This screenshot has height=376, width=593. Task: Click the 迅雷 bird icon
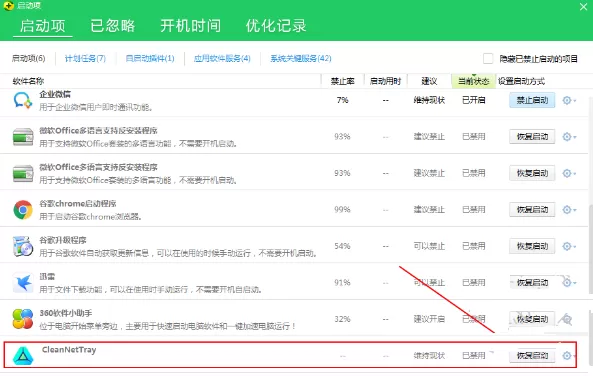click(23, 283)
